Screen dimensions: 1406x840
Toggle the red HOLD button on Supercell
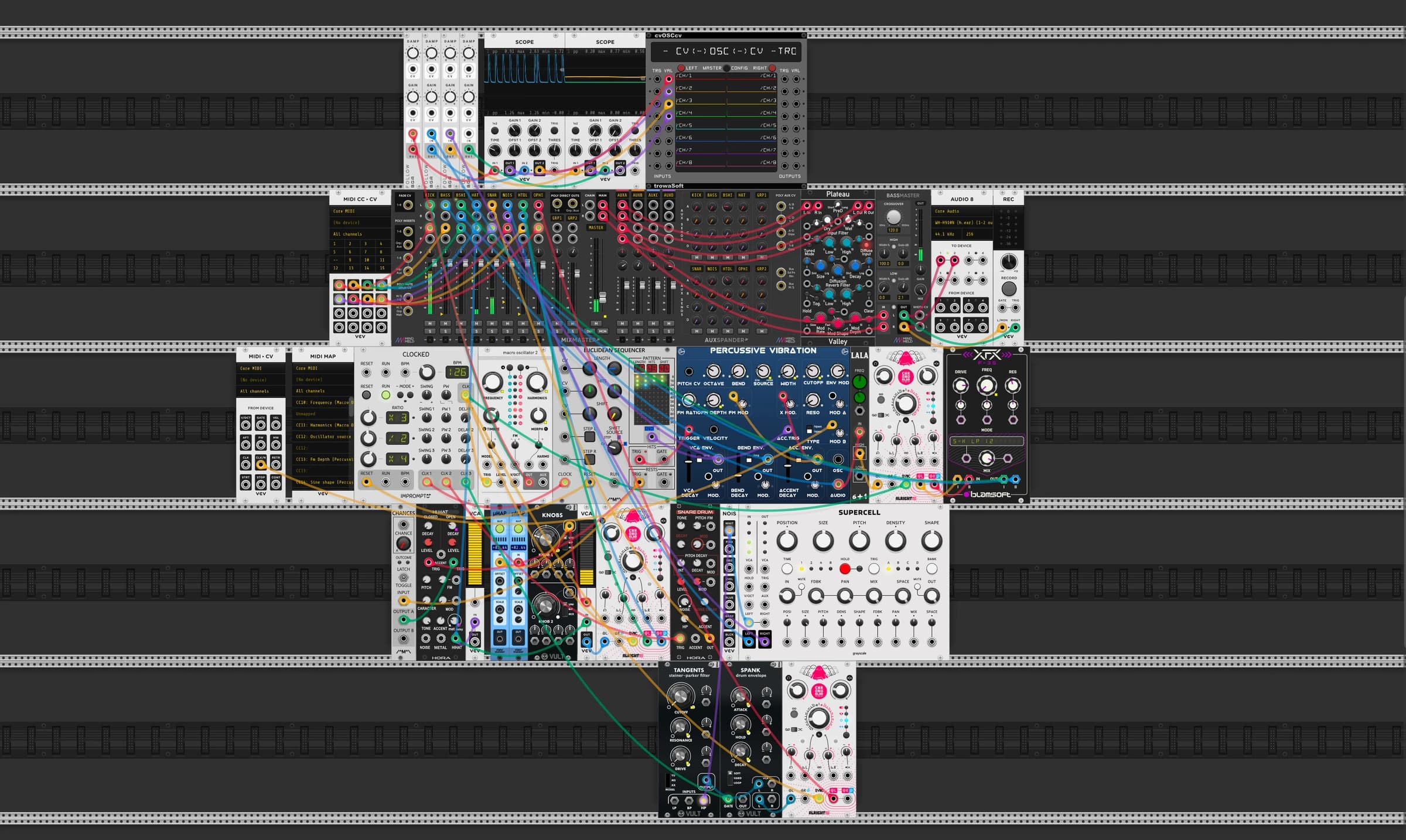click(845, 569)
